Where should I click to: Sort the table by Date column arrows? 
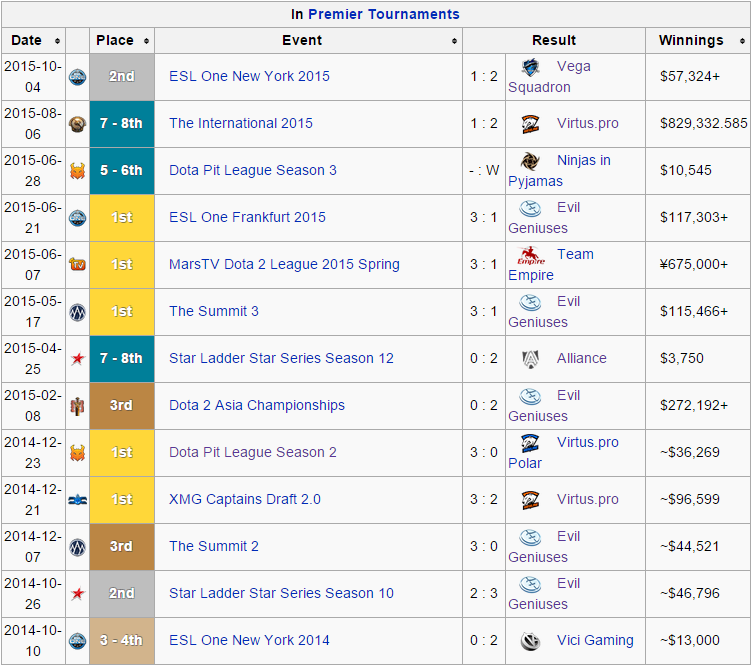(x=57, y=41)
